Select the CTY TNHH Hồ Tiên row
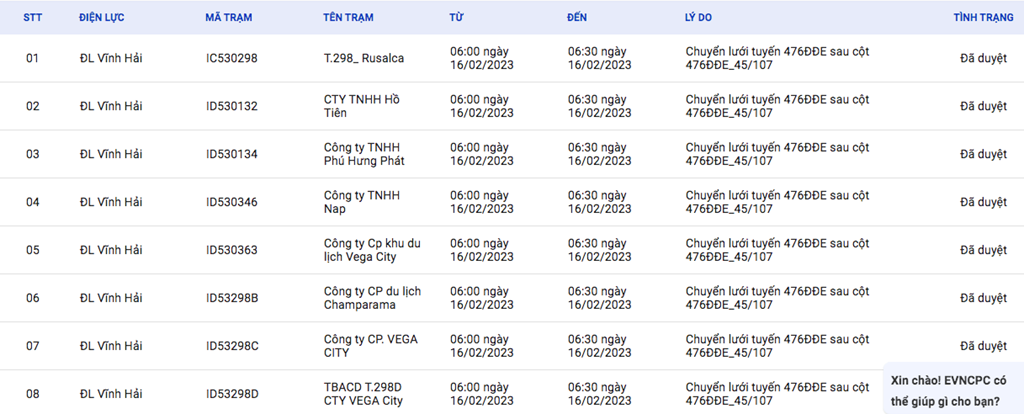 point(512,106)
